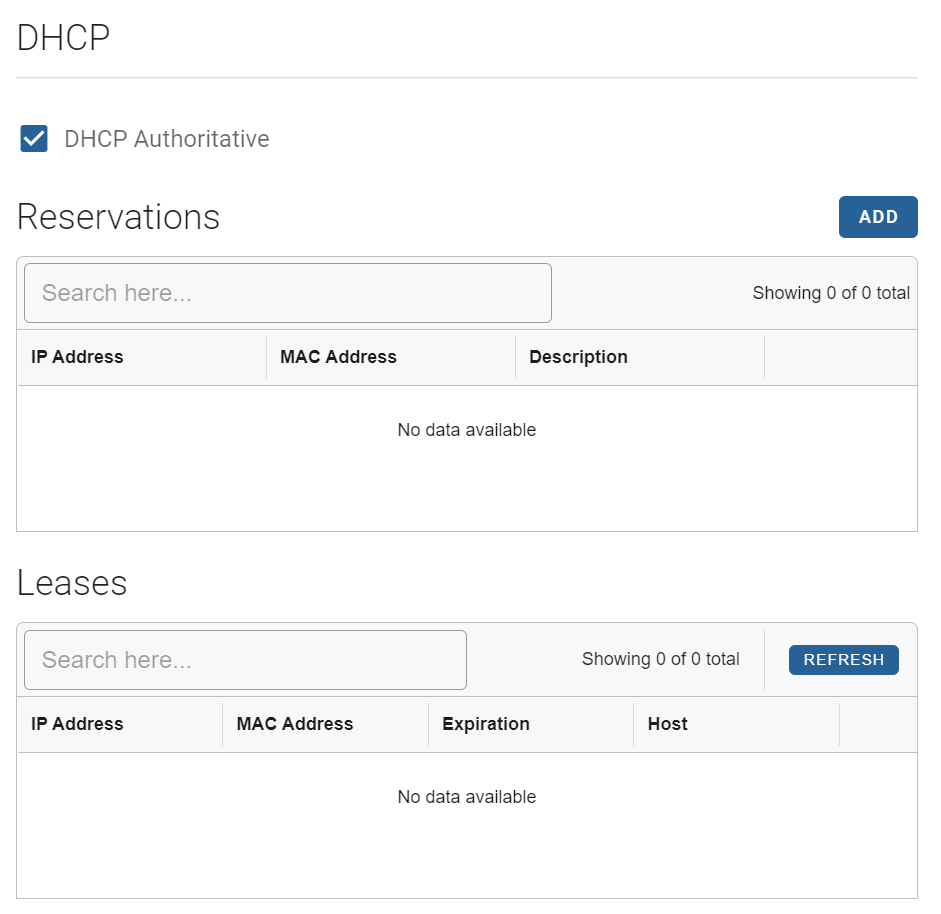
Task: Click the ADD button to create a reservation
Action: pos(877,217)
